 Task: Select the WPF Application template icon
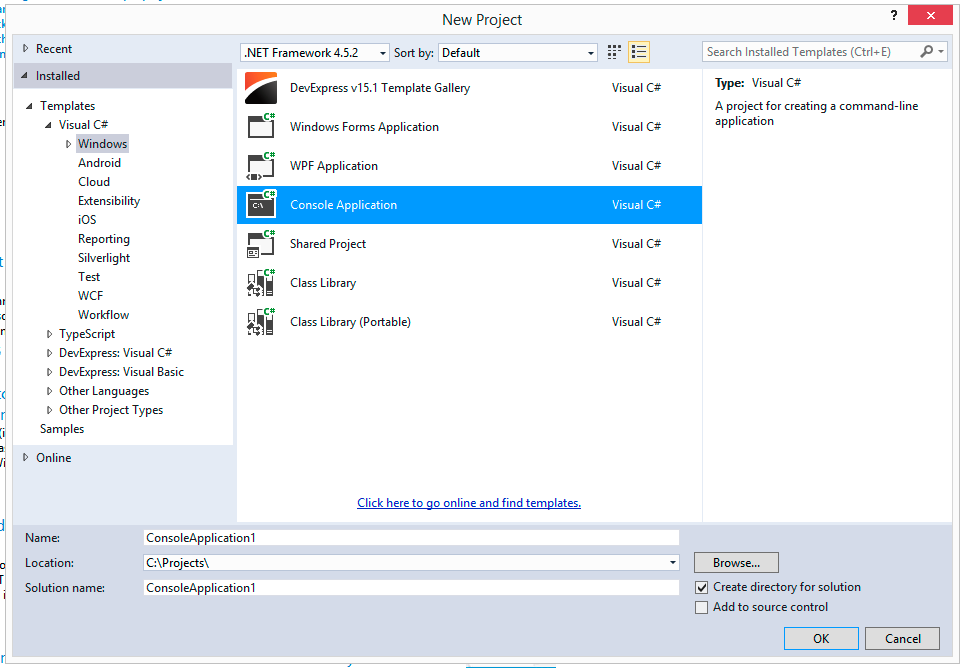[260, 165]
